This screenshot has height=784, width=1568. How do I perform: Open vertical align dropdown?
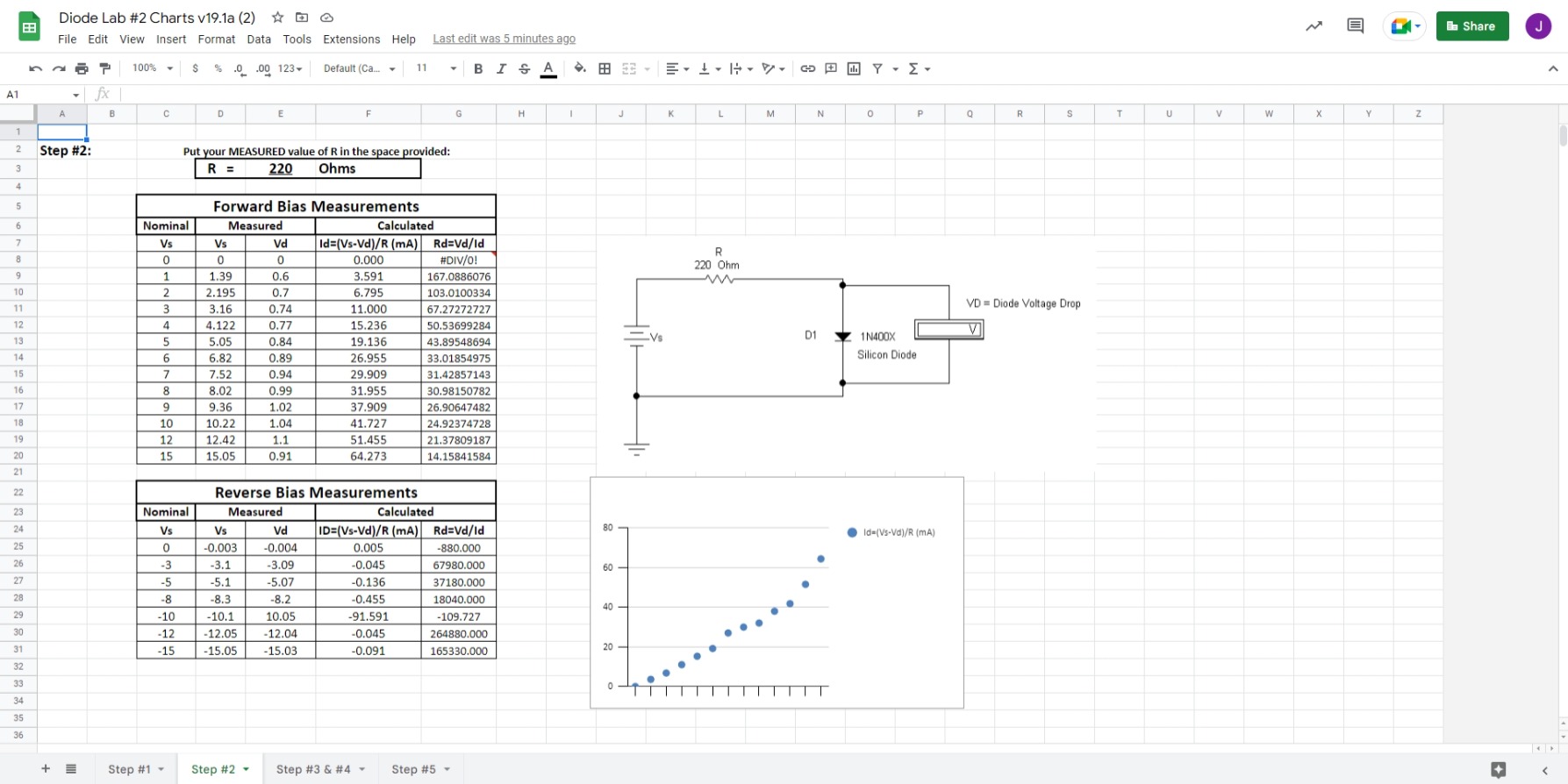(710, 68)
